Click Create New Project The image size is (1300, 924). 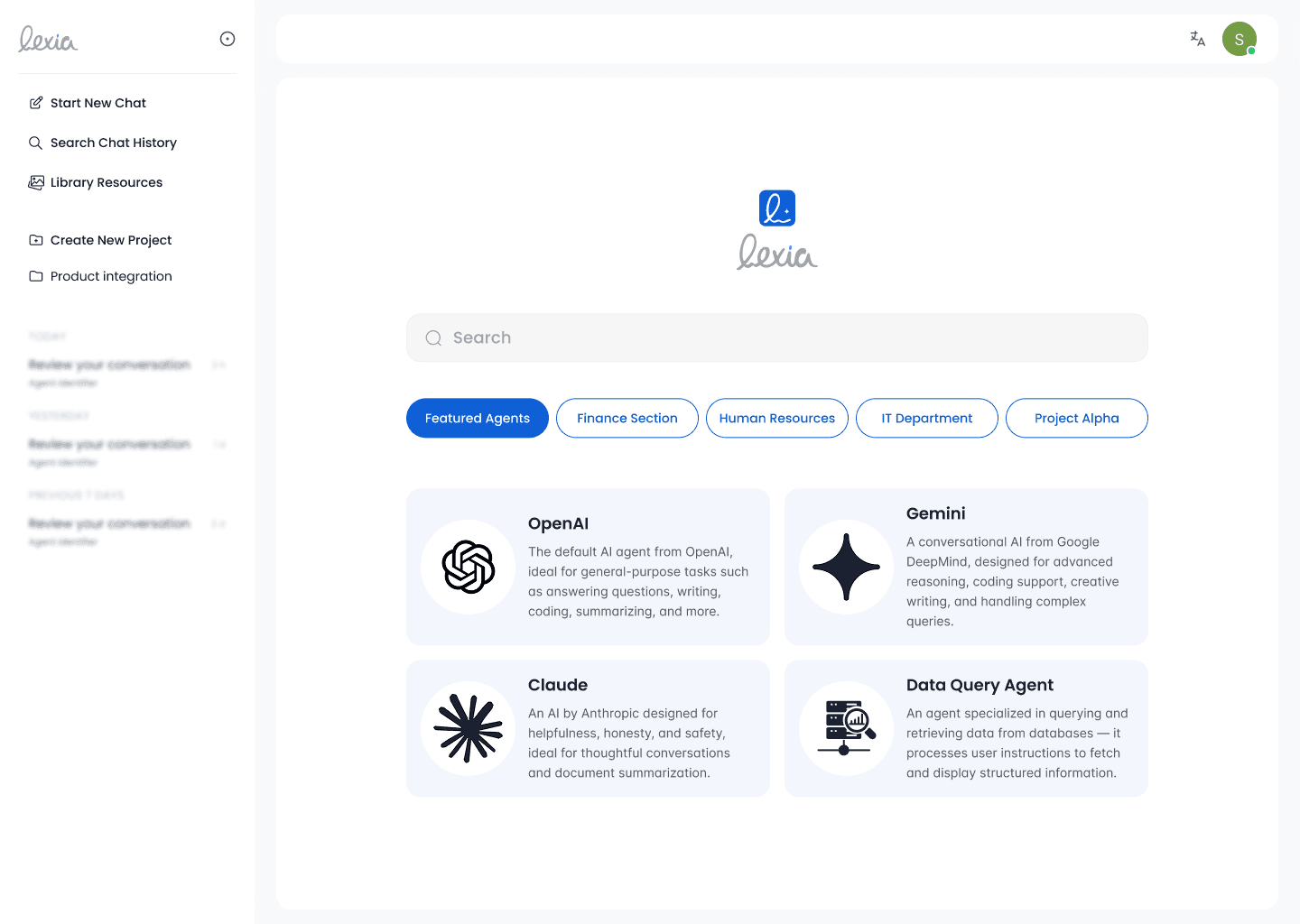tap(111, 240)
